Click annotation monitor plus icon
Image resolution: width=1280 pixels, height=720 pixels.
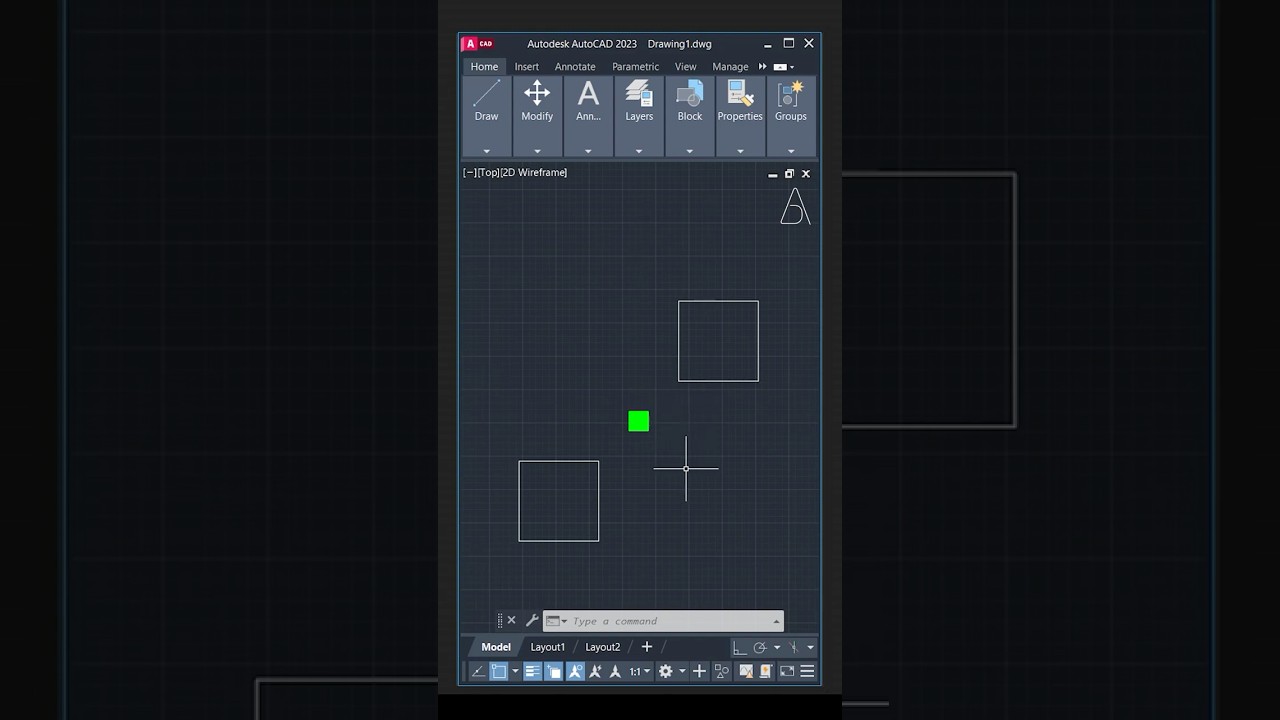click(700, 671)
